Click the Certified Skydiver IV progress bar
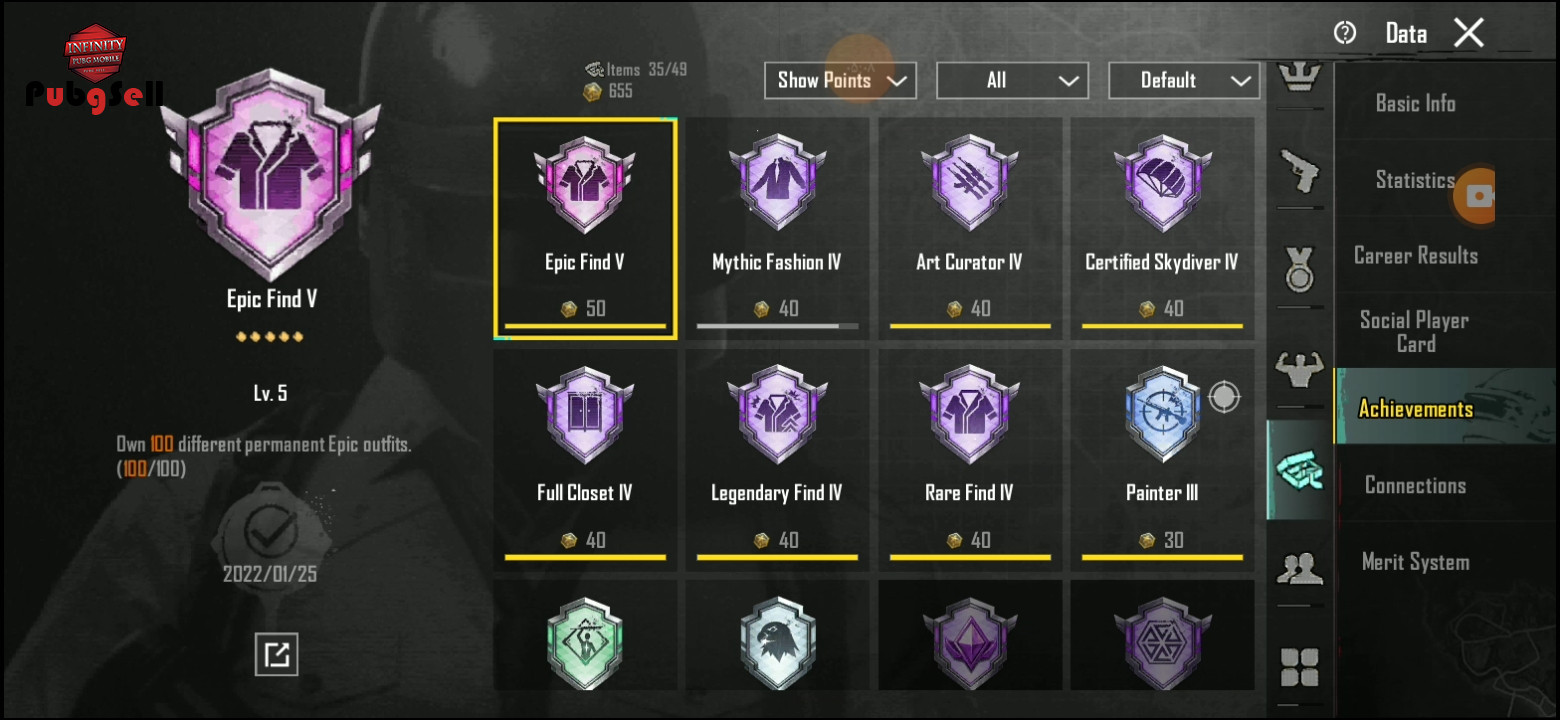Viewport: 1560px width, 720px height. tap(1162, 326)
